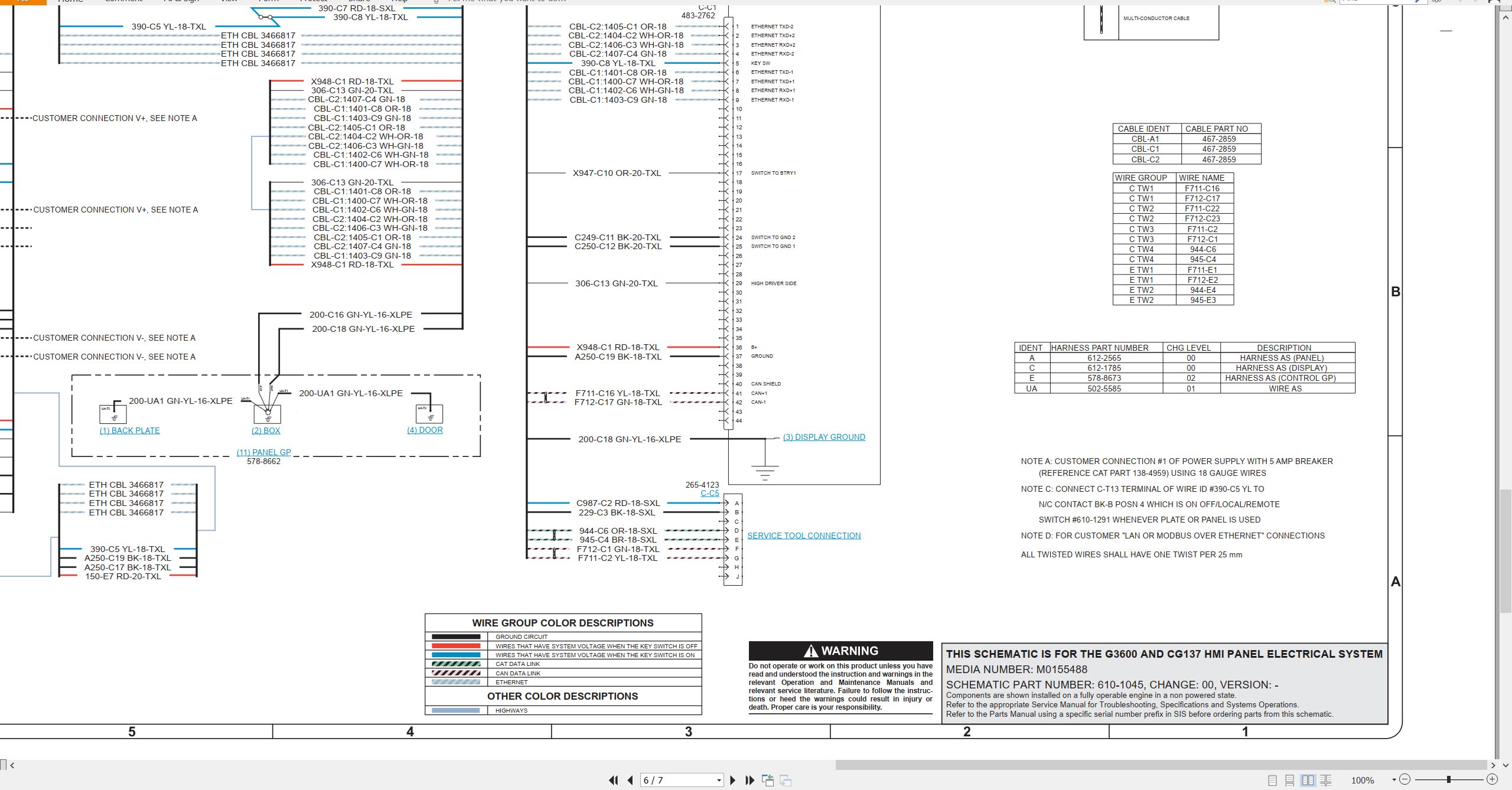Click the zoom in plus icon
Viewport: 1512px width, 790px height.
tap(1492, 779)
